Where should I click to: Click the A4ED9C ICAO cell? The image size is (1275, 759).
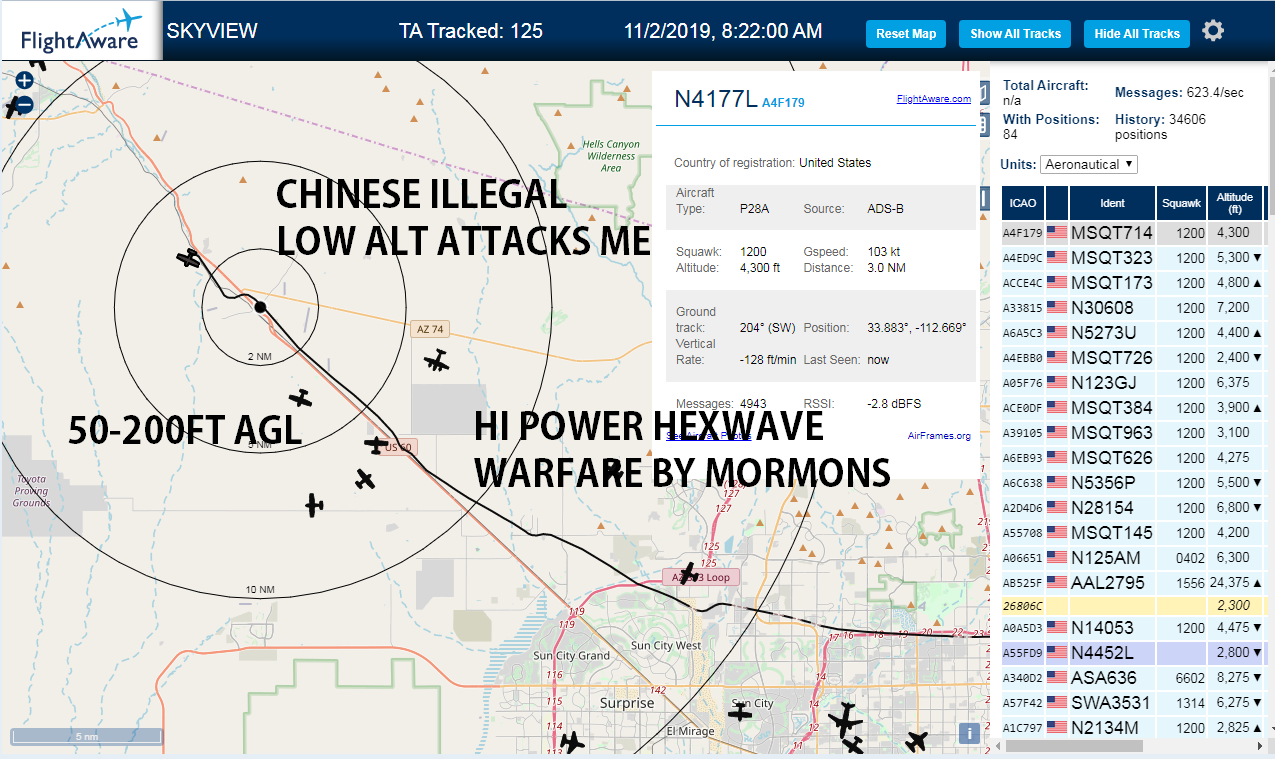[1023, 258]
